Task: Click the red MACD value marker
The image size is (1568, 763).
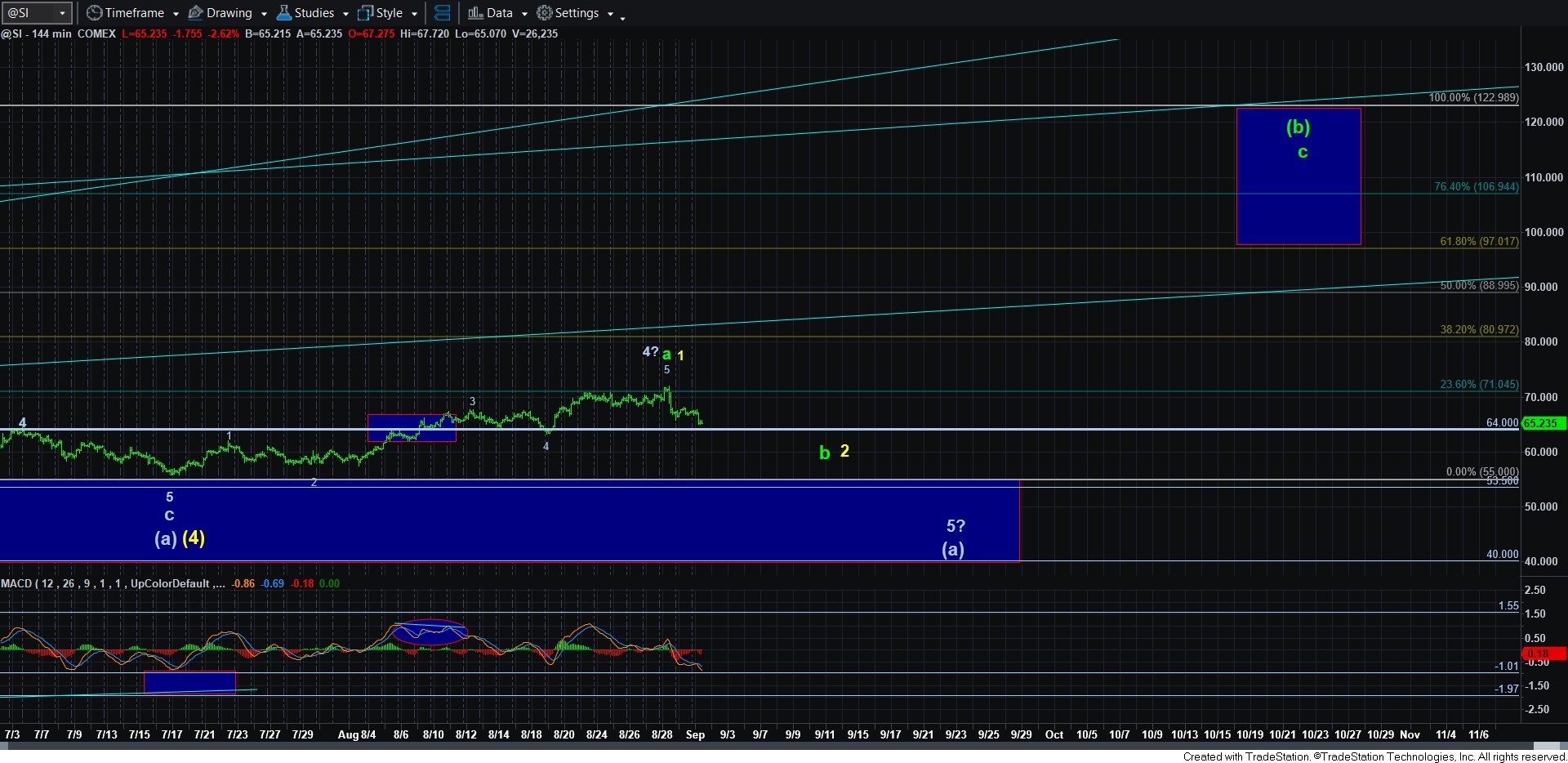Action: 1543,654
